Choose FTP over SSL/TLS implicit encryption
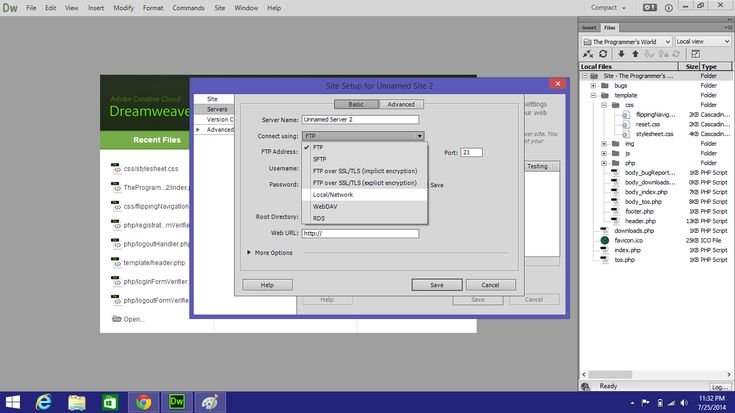 coord(365,171)
